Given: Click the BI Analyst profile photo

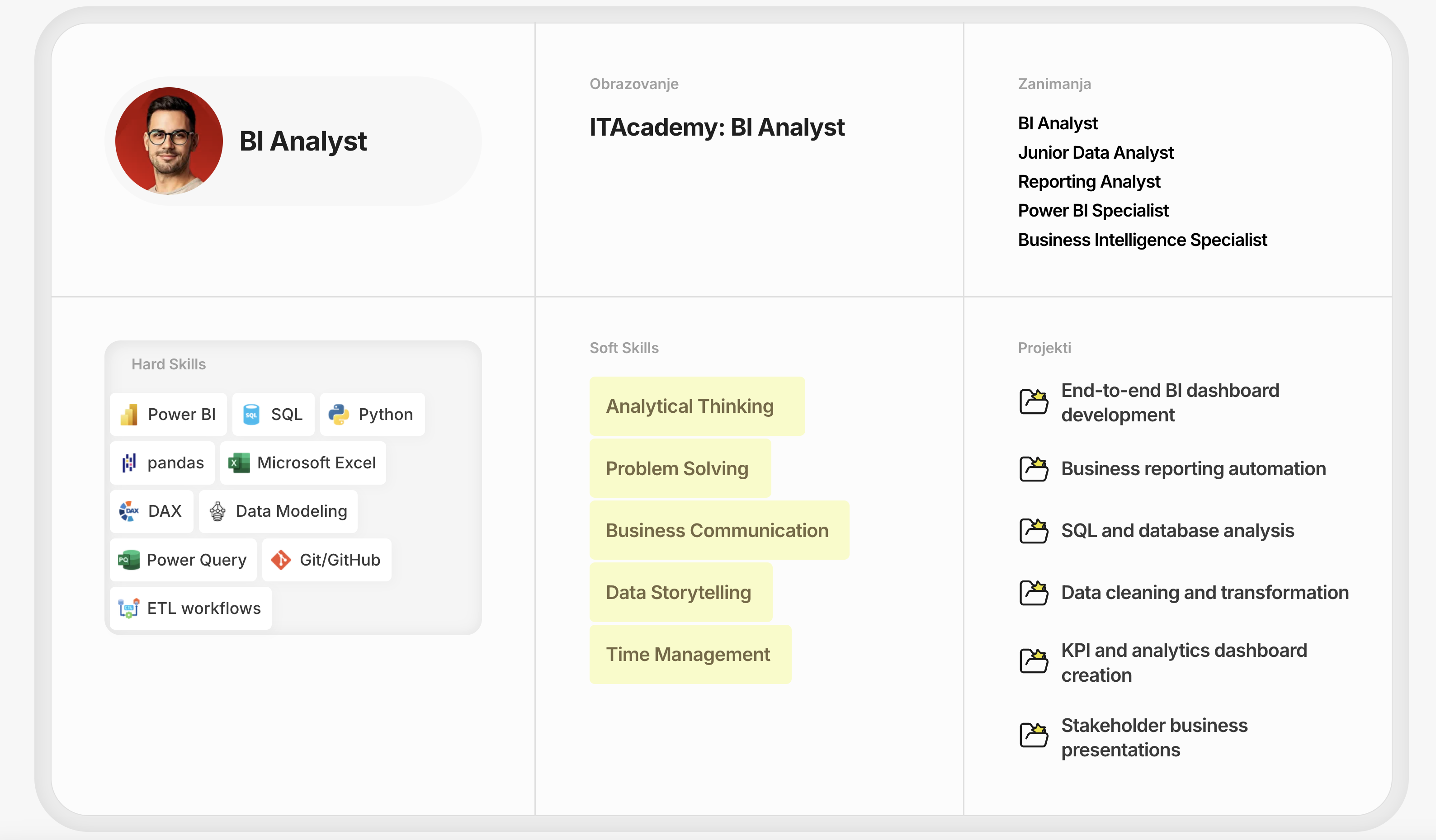Looking at the screenshot, I should tap(169, 141).
